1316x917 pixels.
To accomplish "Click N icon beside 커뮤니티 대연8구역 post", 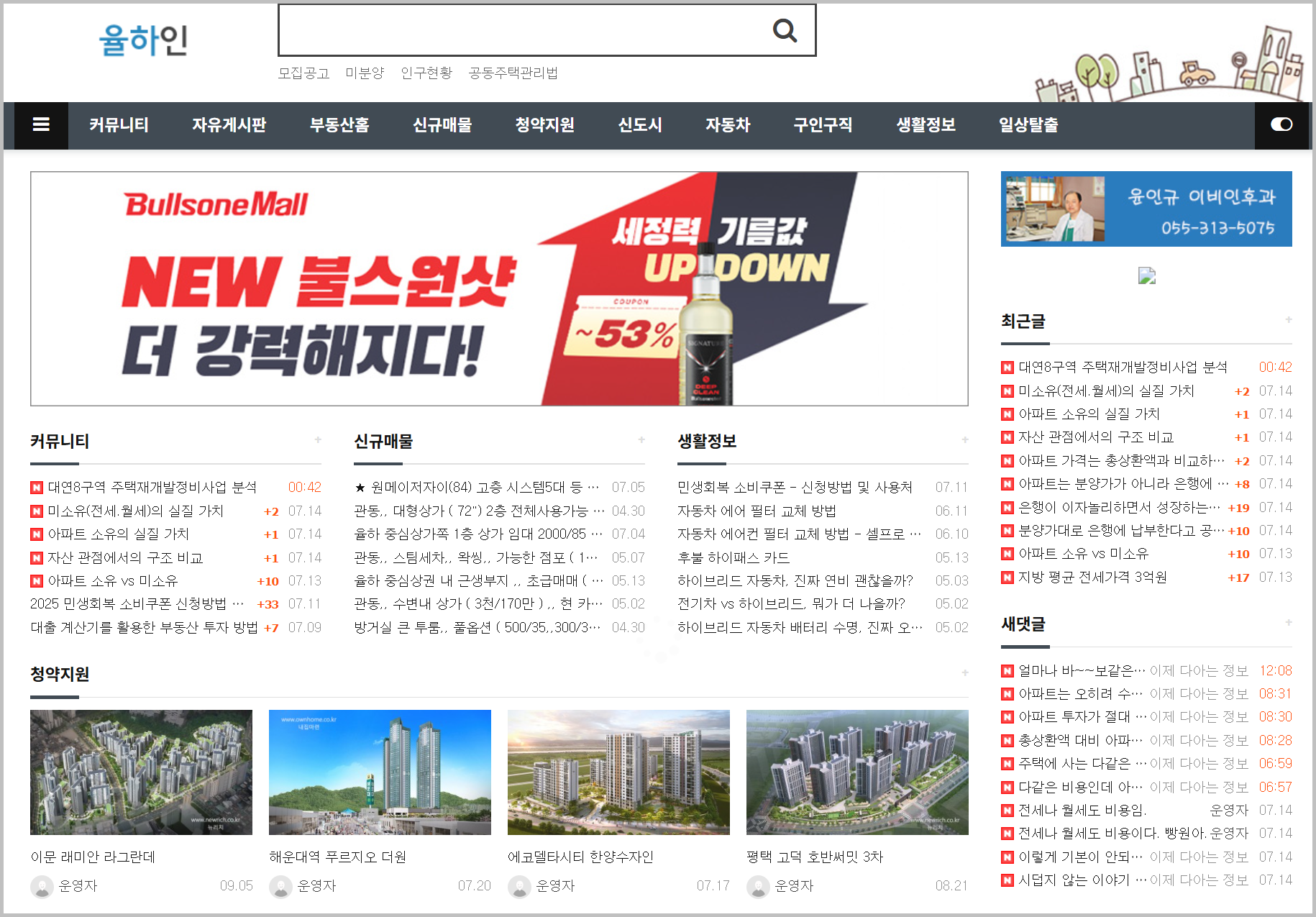I will [37, 488].
